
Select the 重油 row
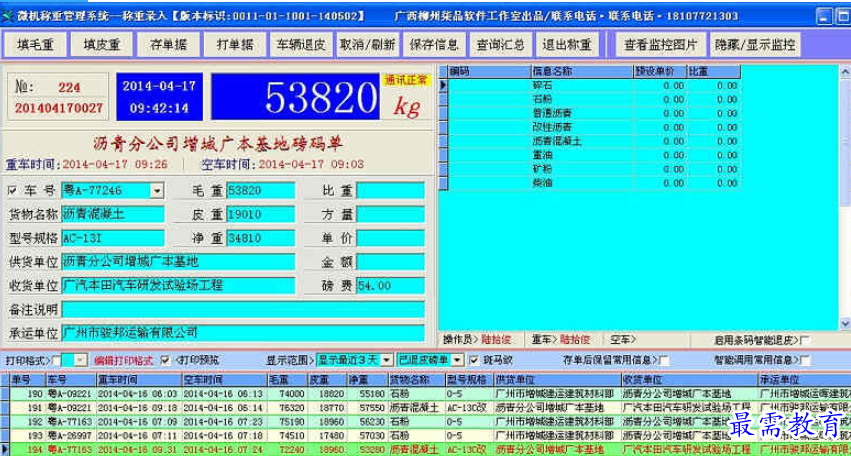(590, 155)
